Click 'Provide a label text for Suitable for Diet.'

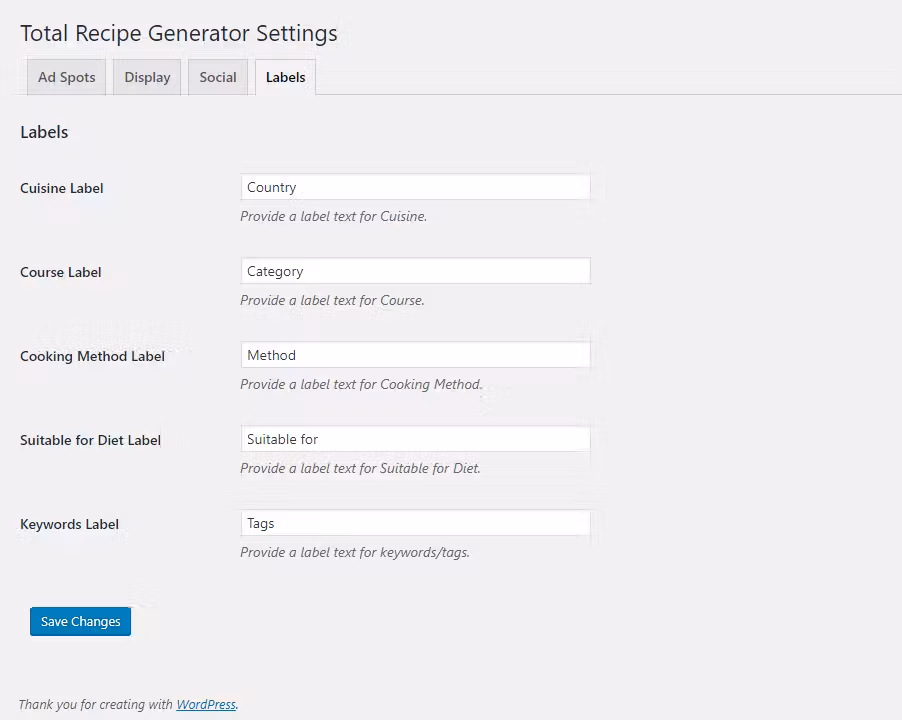[360, 468]
